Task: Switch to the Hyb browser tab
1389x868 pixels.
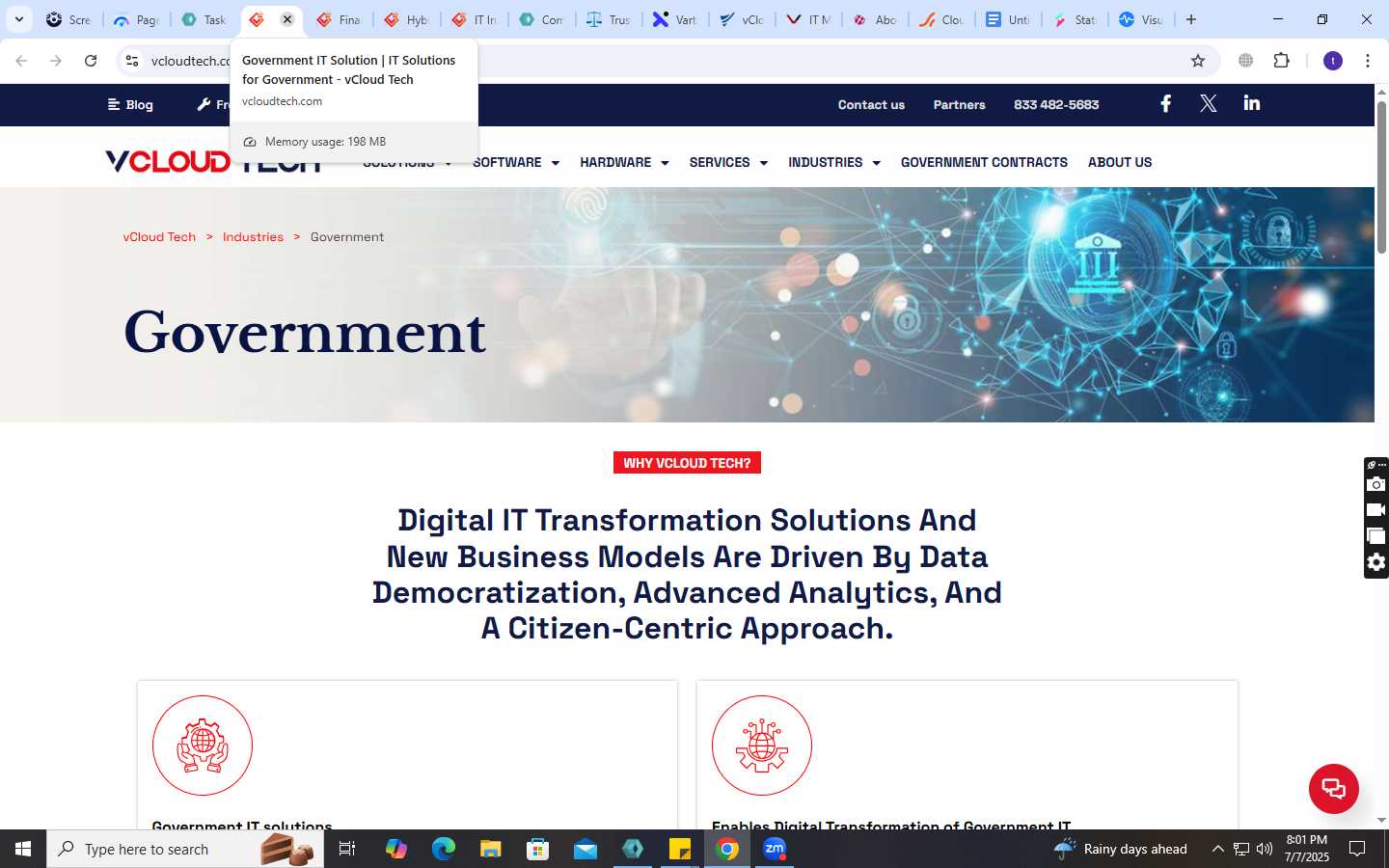Action: [406, 19]
